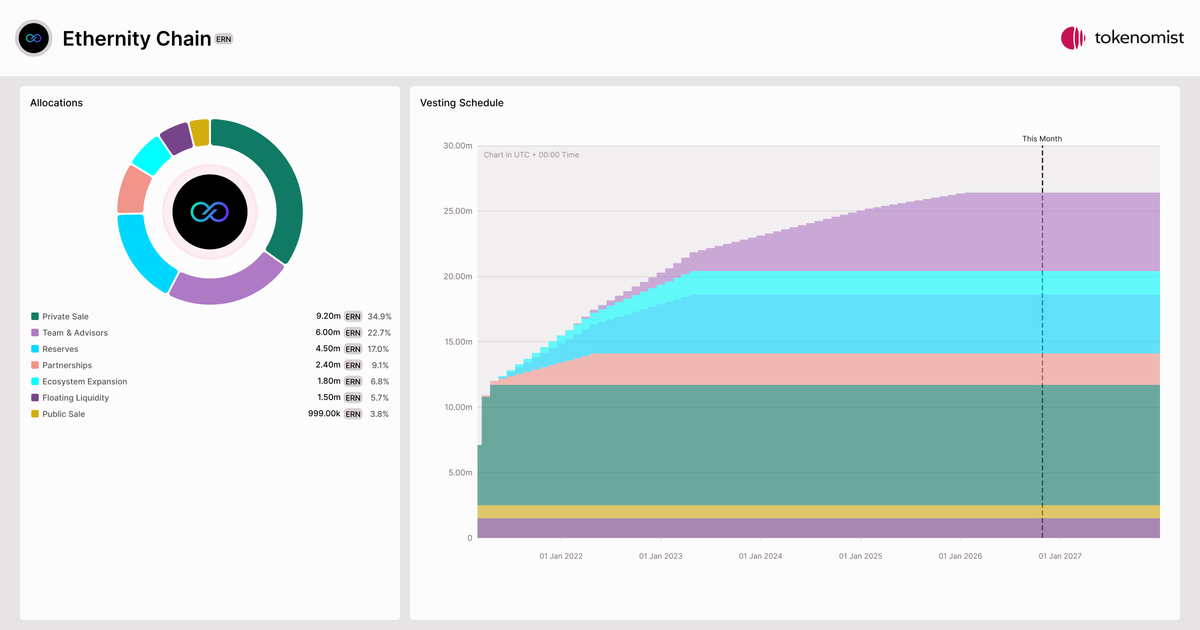
Task: Click the 01 Jan 2023 axis label
Action: point(661,556)
